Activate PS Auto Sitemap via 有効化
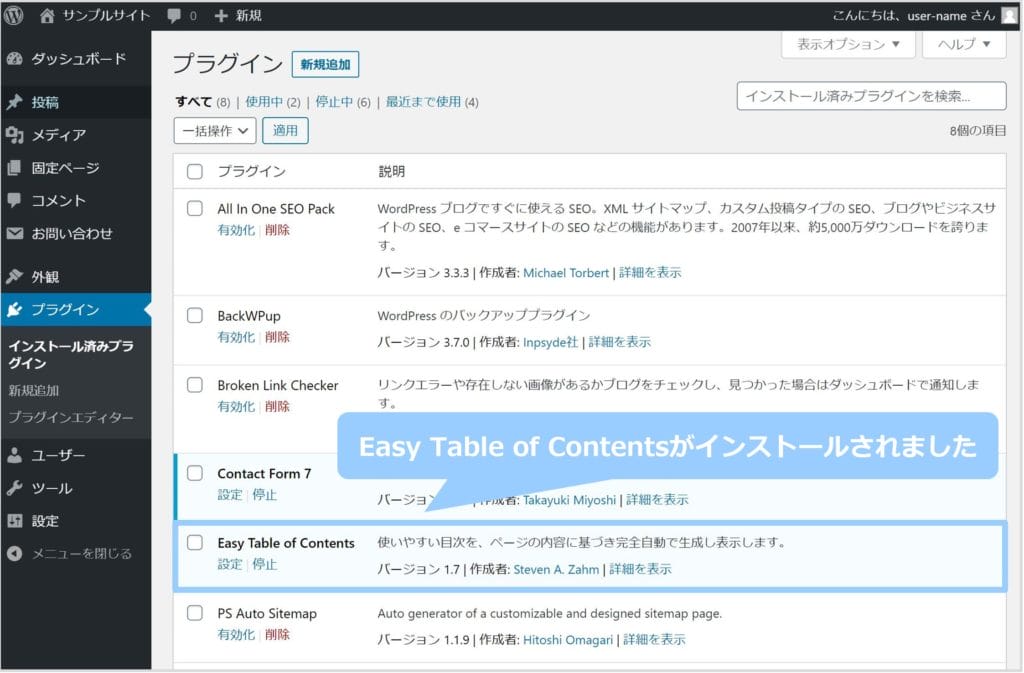 click(236, 634)
